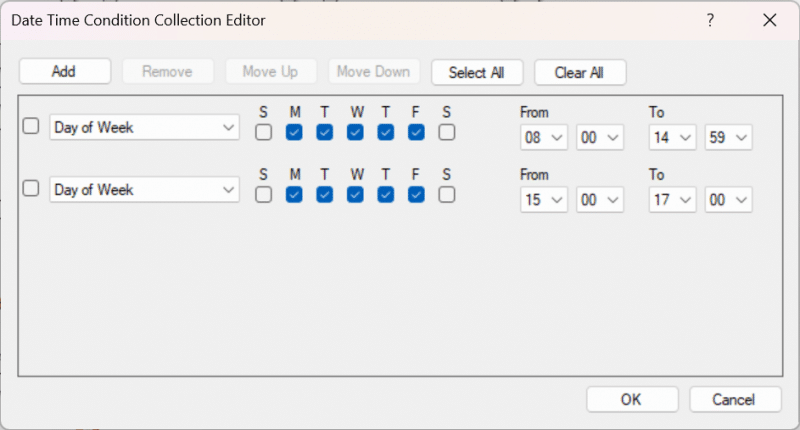Click the Clear All button
The height and width of the screenshot is (430, 800).
(580, 72)
